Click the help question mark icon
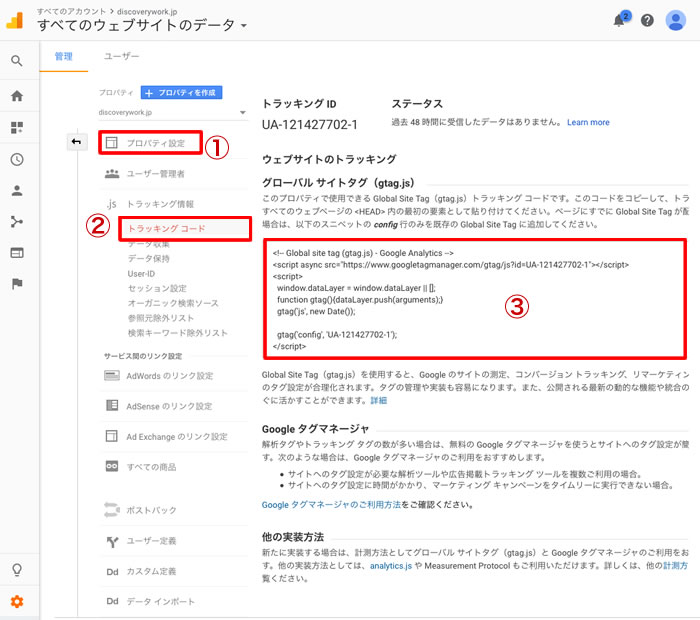Viewport: 700px width, 620px height. [x=647, y=21]
